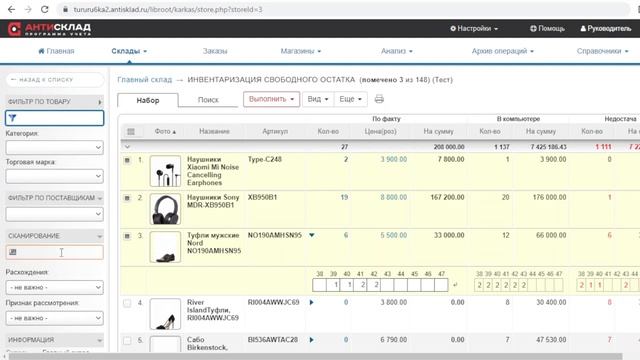The width and height of the screenshot is (640, 360).
Task: Click the Antisklad logo
Action: (49, 29)
